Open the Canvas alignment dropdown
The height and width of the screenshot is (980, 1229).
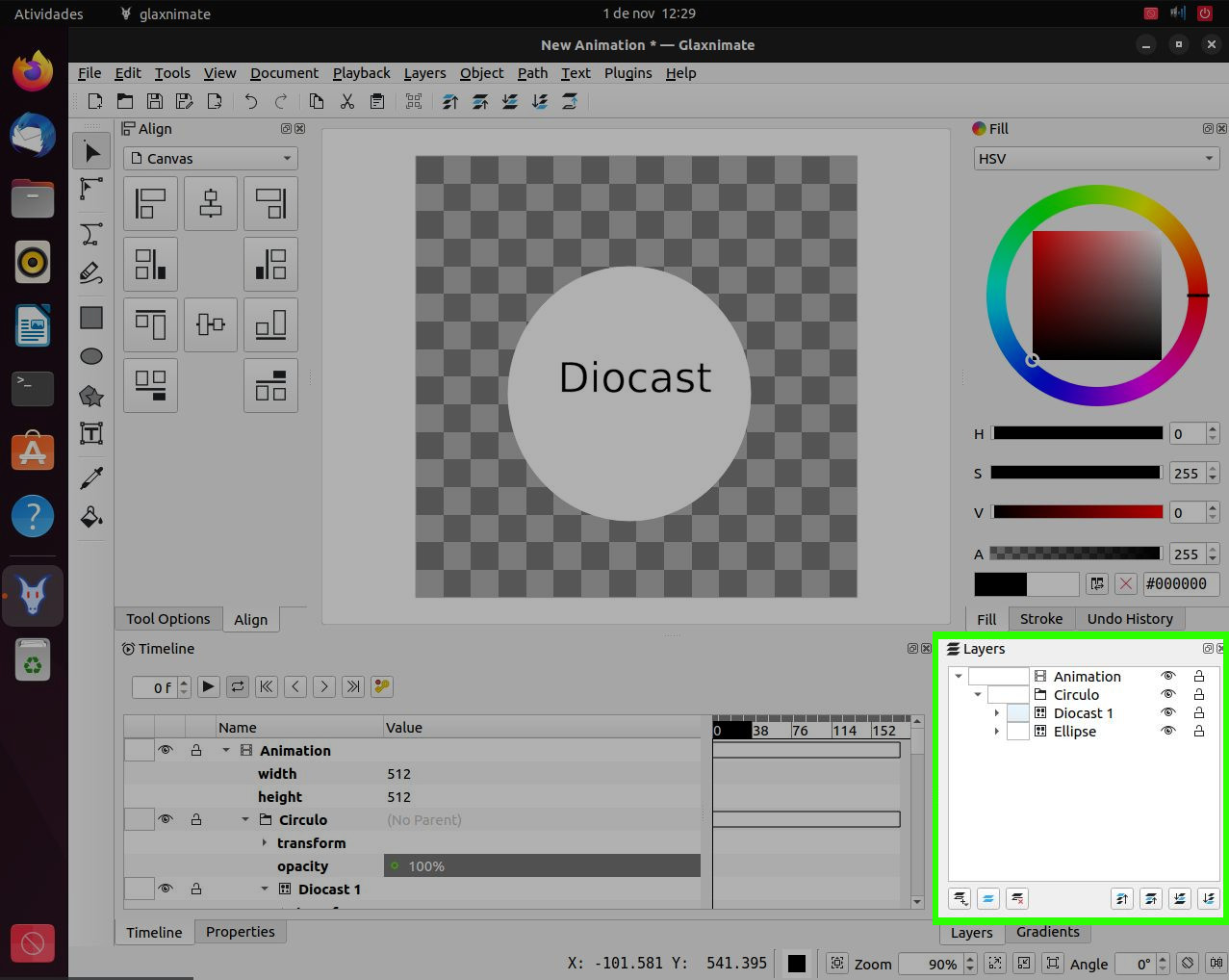(211, 159)
